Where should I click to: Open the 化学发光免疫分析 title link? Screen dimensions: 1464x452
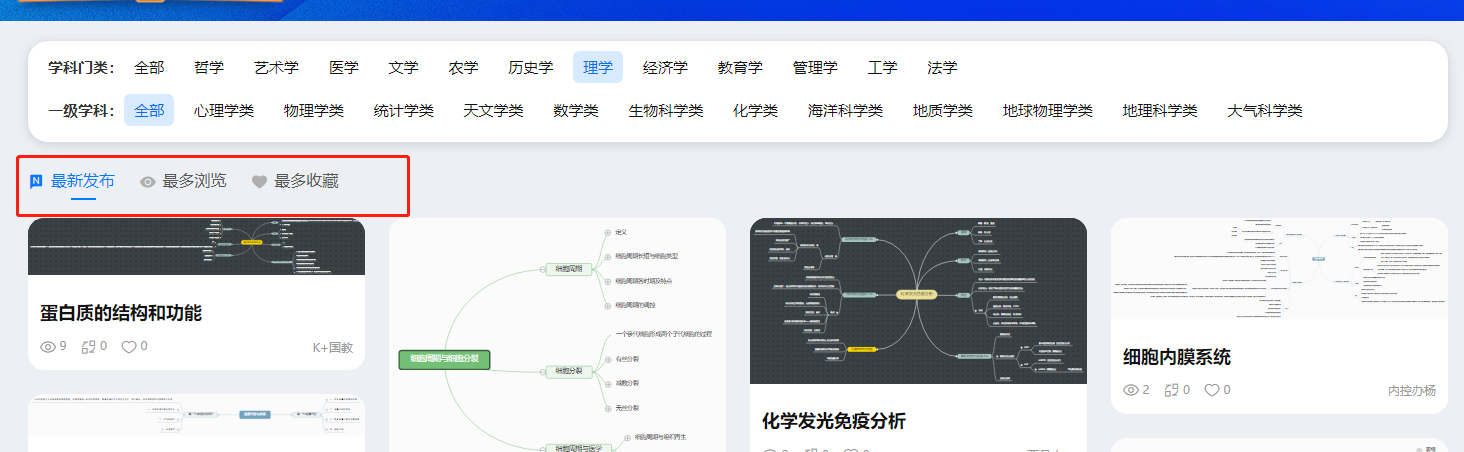click(834, 421)
